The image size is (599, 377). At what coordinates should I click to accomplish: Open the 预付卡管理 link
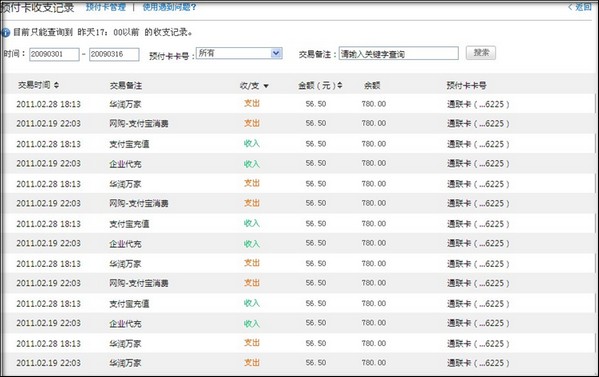(106, 7)
